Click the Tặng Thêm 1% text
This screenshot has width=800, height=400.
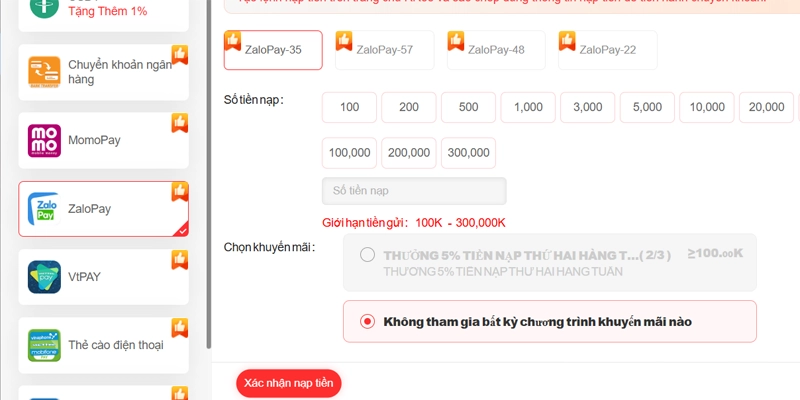pos(108,11)
